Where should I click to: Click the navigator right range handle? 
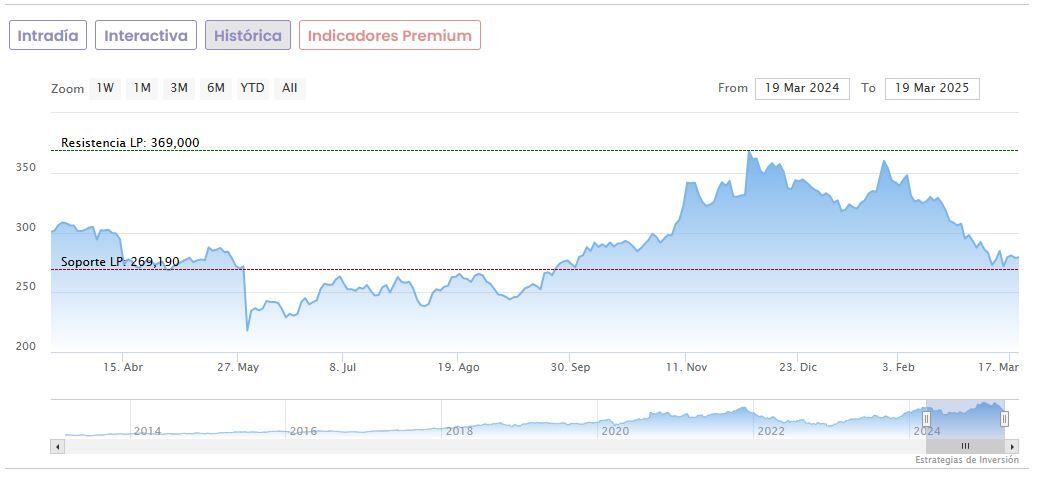tap(1004, 419)
